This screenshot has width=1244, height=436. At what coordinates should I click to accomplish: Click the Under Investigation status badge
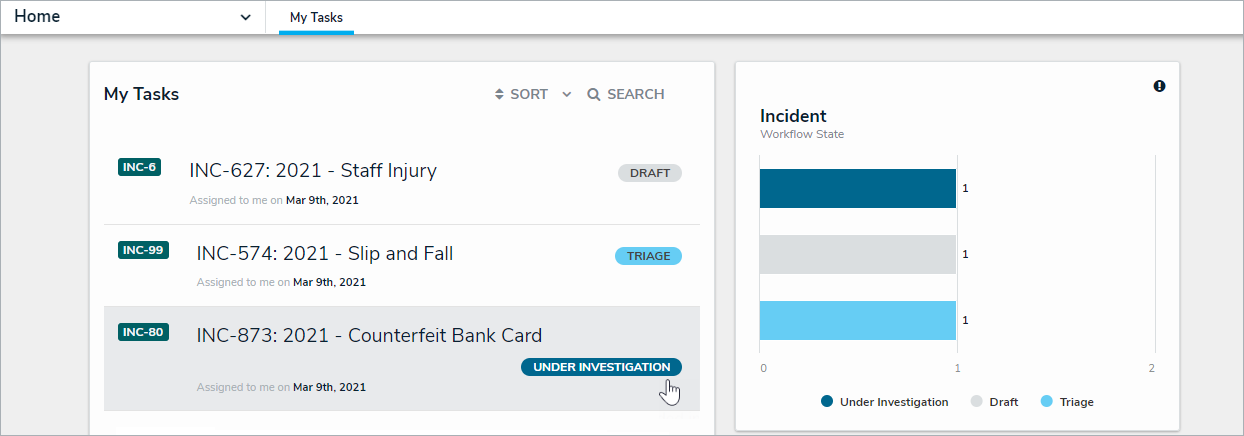click(601, 367)
